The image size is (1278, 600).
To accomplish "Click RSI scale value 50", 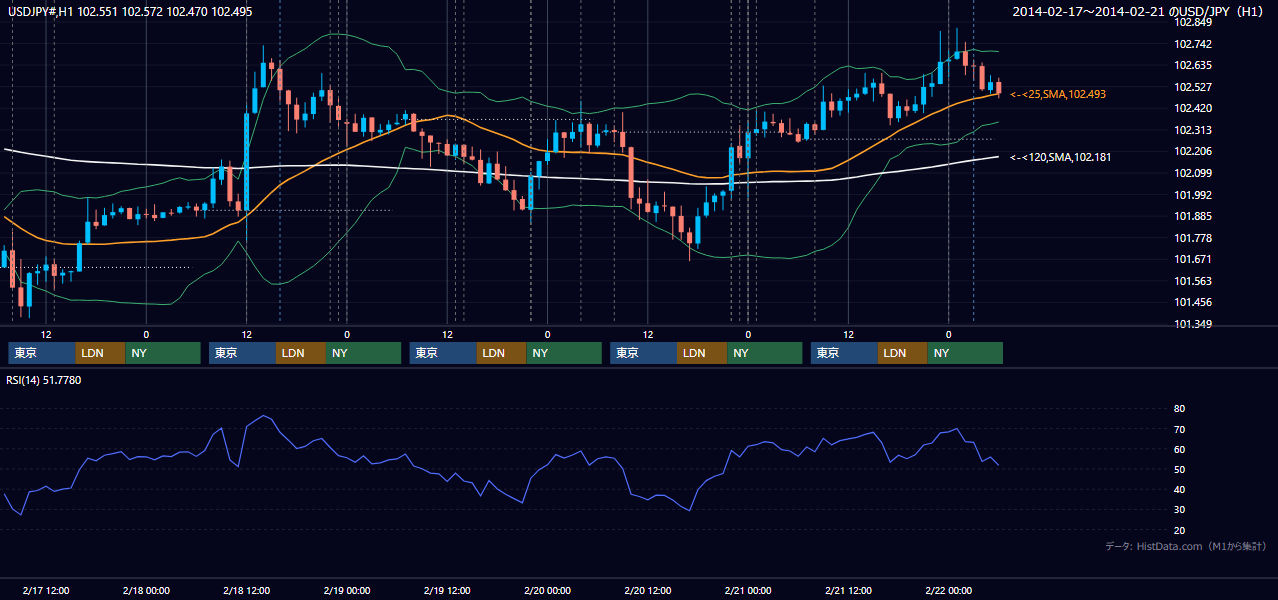I will 1179,469.
